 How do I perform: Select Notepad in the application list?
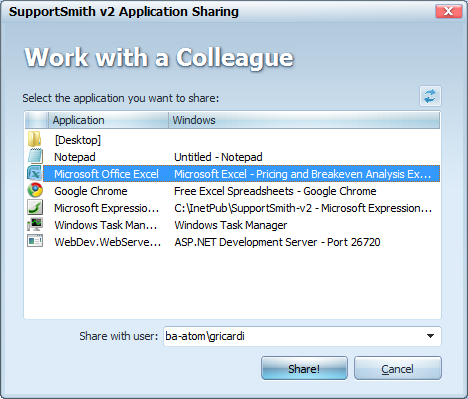[75, 157]
